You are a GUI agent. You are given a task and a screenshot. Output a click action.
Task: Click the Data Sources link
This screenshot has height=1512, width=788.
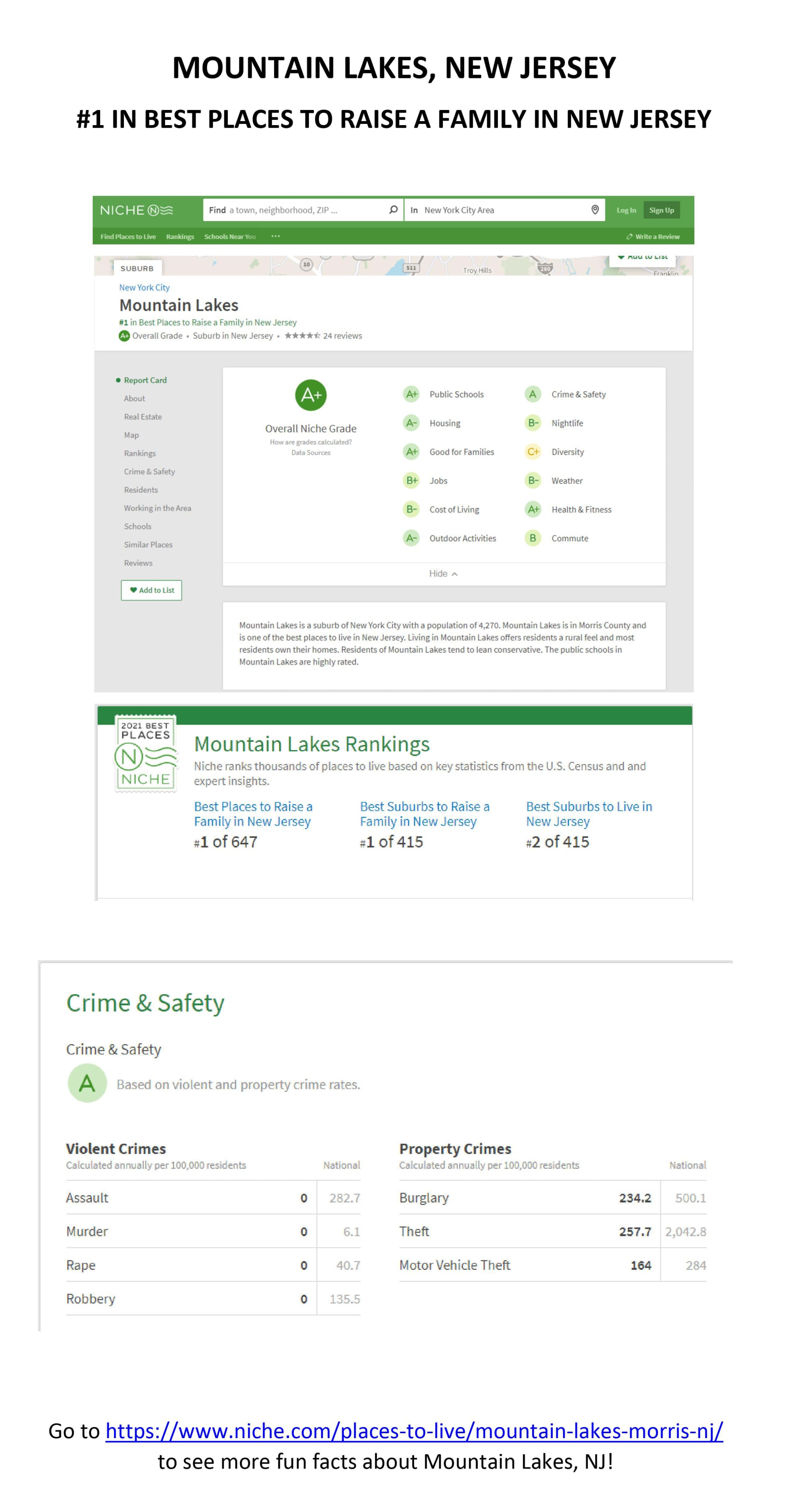tap(311, 453)
